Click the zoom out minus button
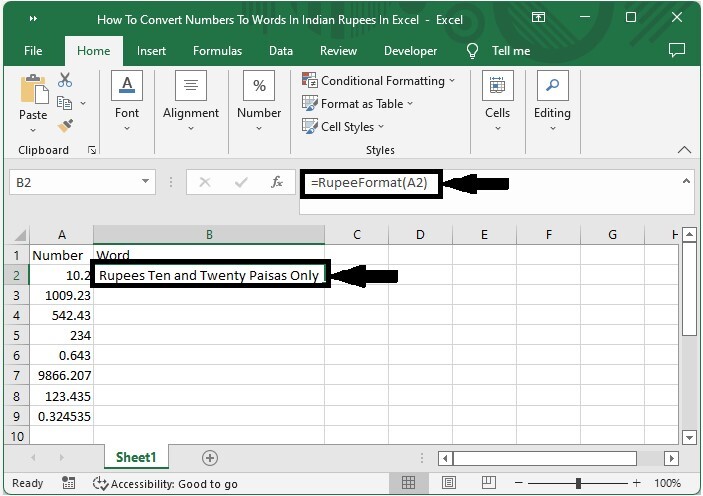Viewport: 703px width, 496px height. pos(519,483)
